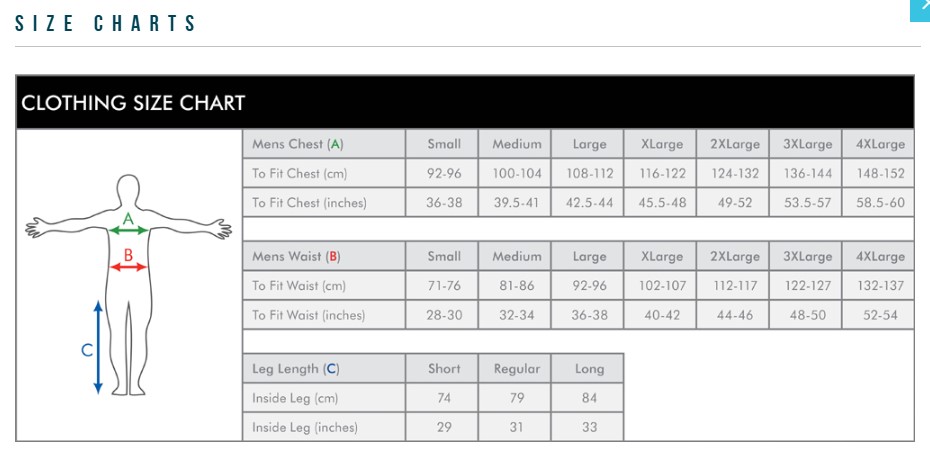
Task: Click waist measurement 71-76 cm cell
Action: click(443, 285)
